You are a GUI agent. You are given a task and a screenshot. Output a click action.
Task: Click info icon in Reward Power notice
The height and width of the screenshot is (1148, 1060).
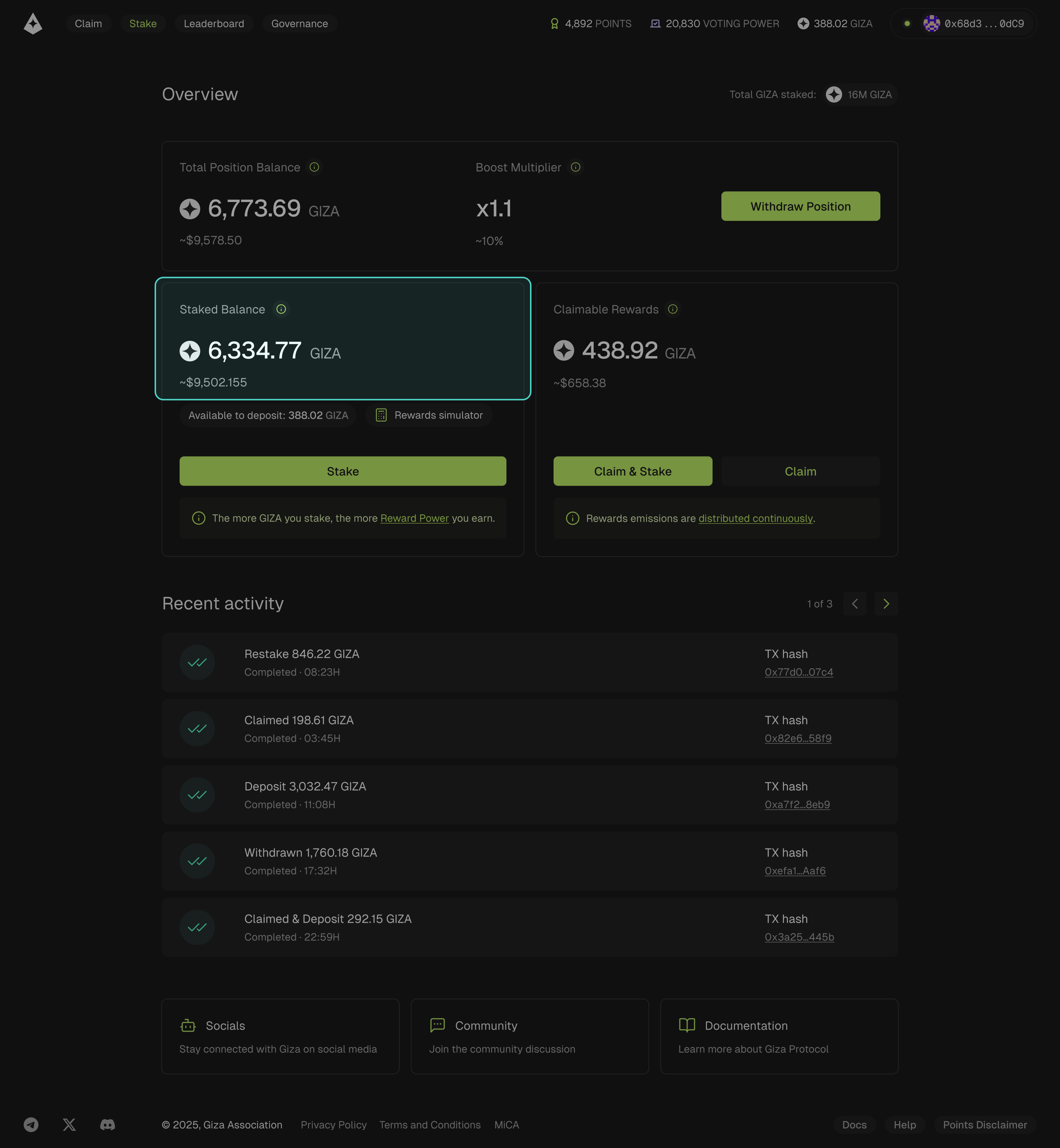[198, 518]
